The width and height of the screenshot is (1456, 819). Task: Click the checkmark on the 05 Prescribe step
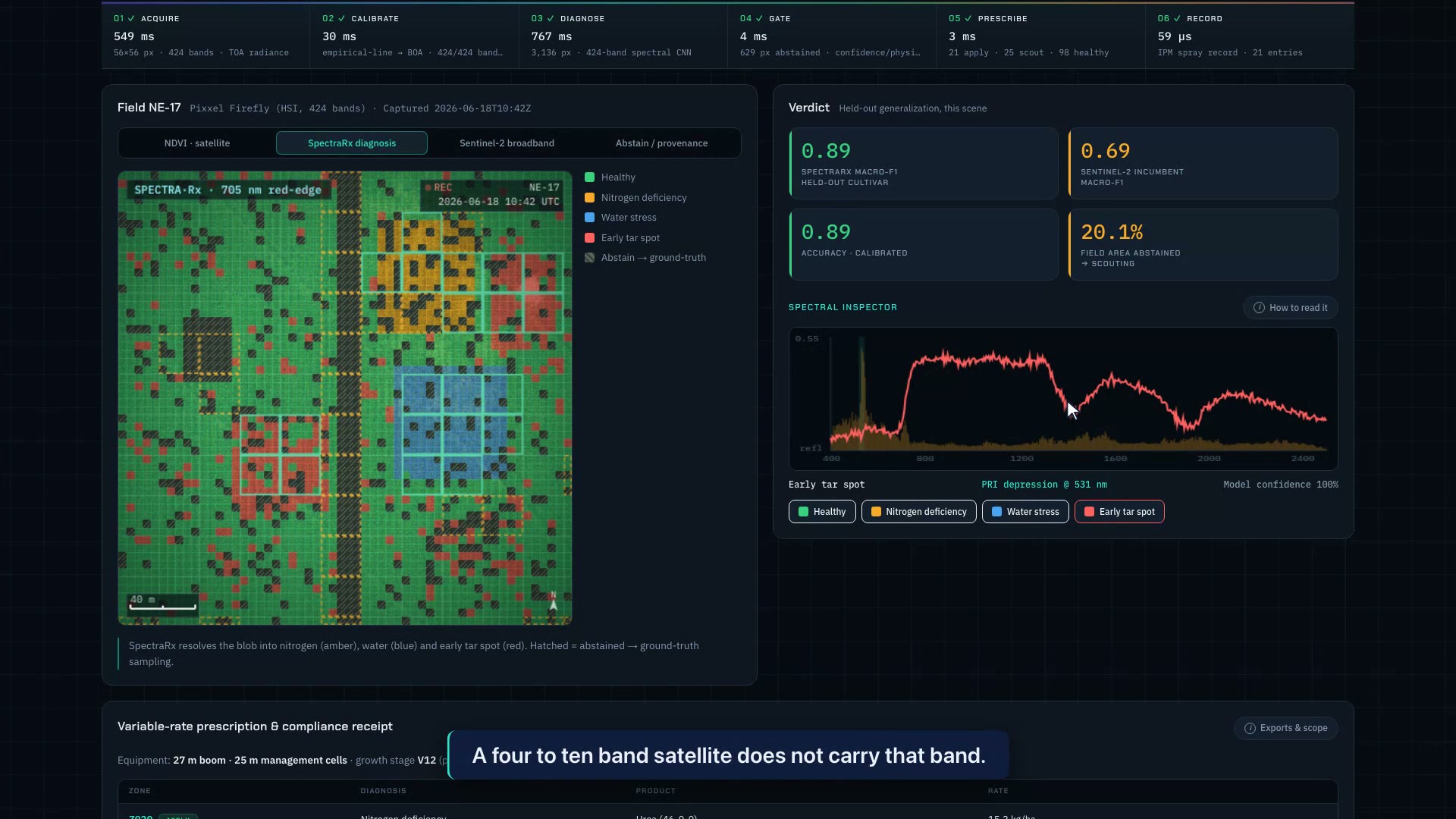pyautogui.click(x=968, y=18)
